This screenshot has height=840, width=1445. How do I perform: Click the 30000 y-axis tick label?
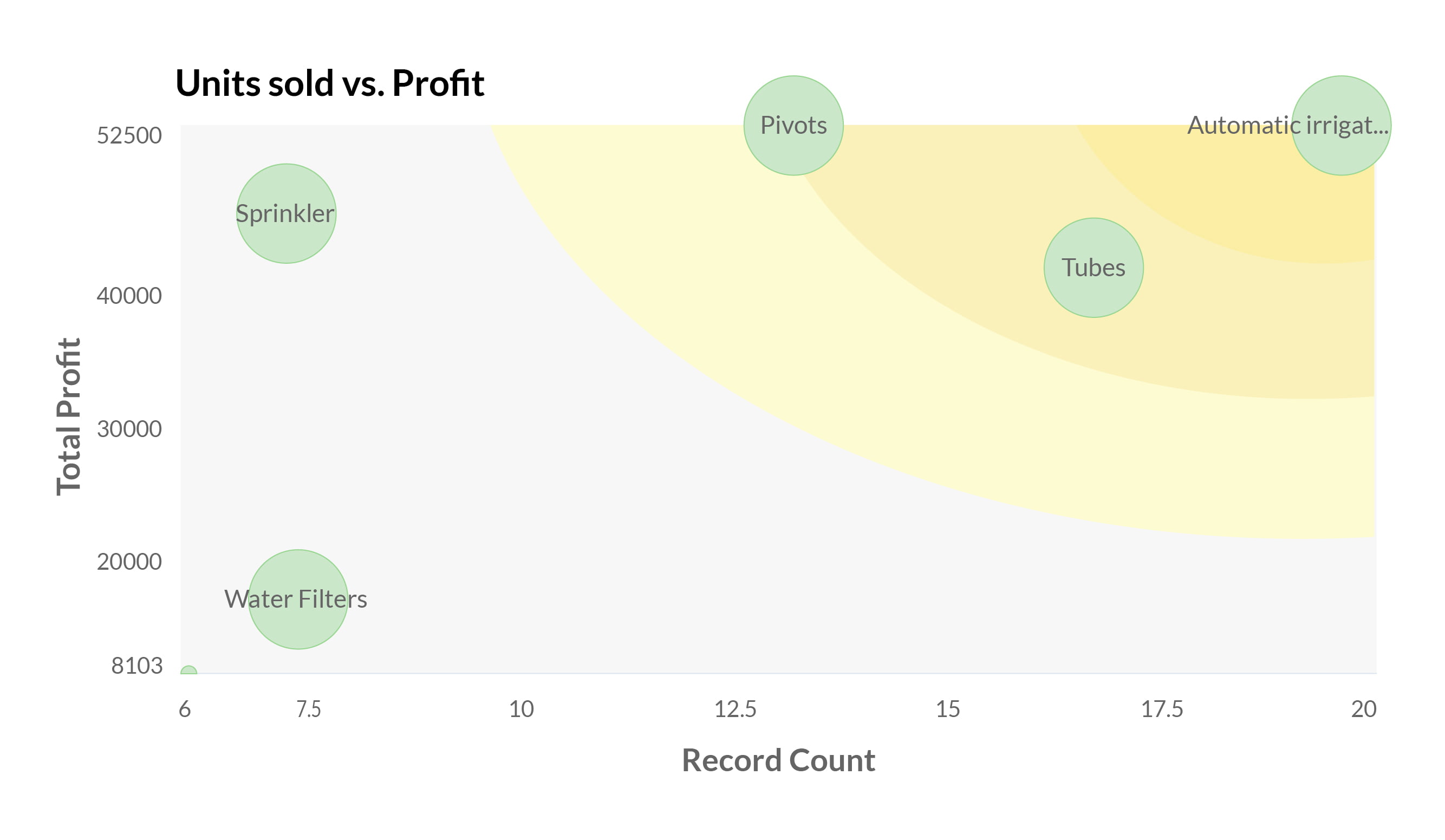pos(129,429)
